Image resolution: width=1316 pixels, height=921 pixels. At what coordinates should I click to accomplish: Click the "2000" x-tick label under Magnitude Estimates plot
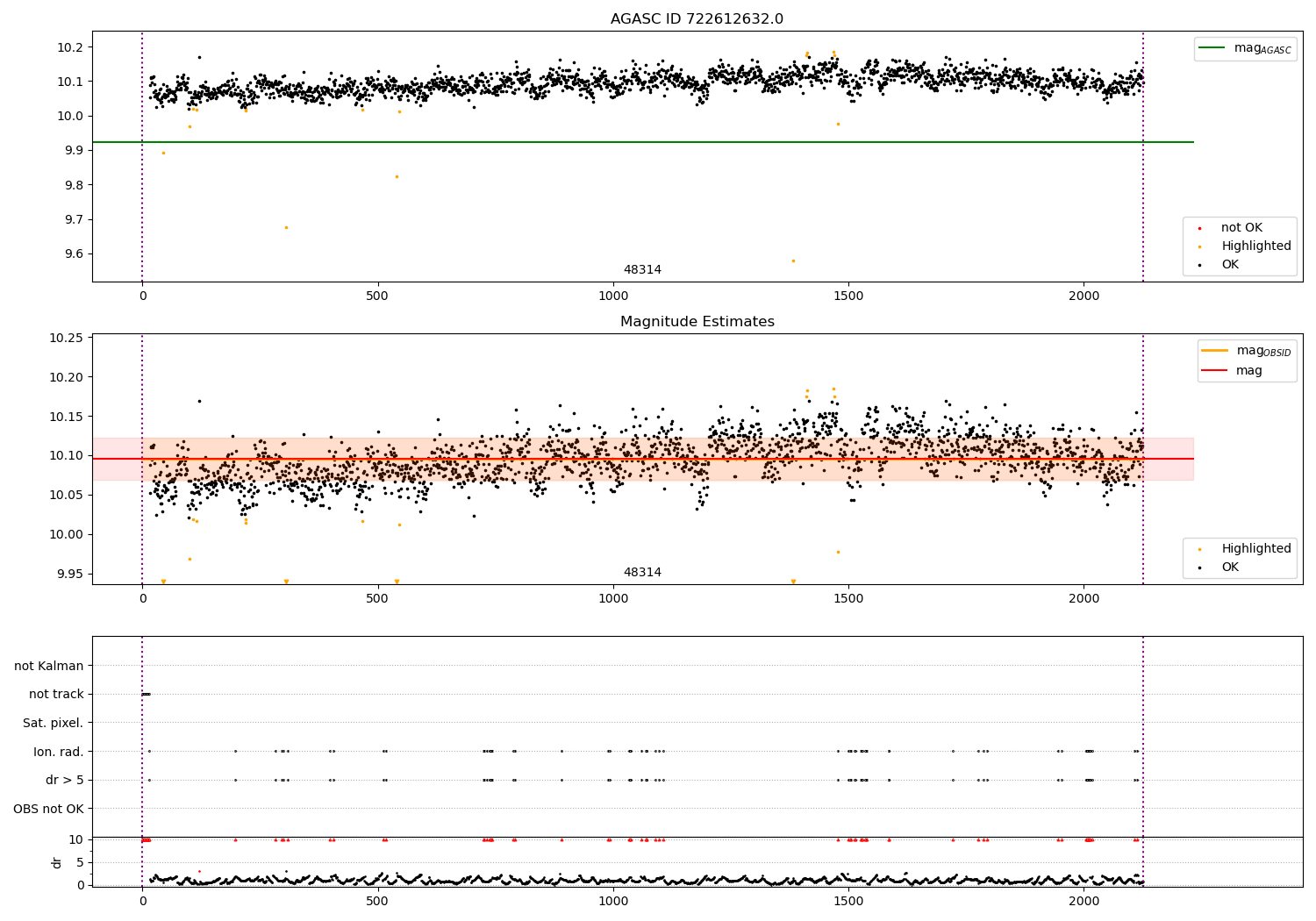(1084, 600)
